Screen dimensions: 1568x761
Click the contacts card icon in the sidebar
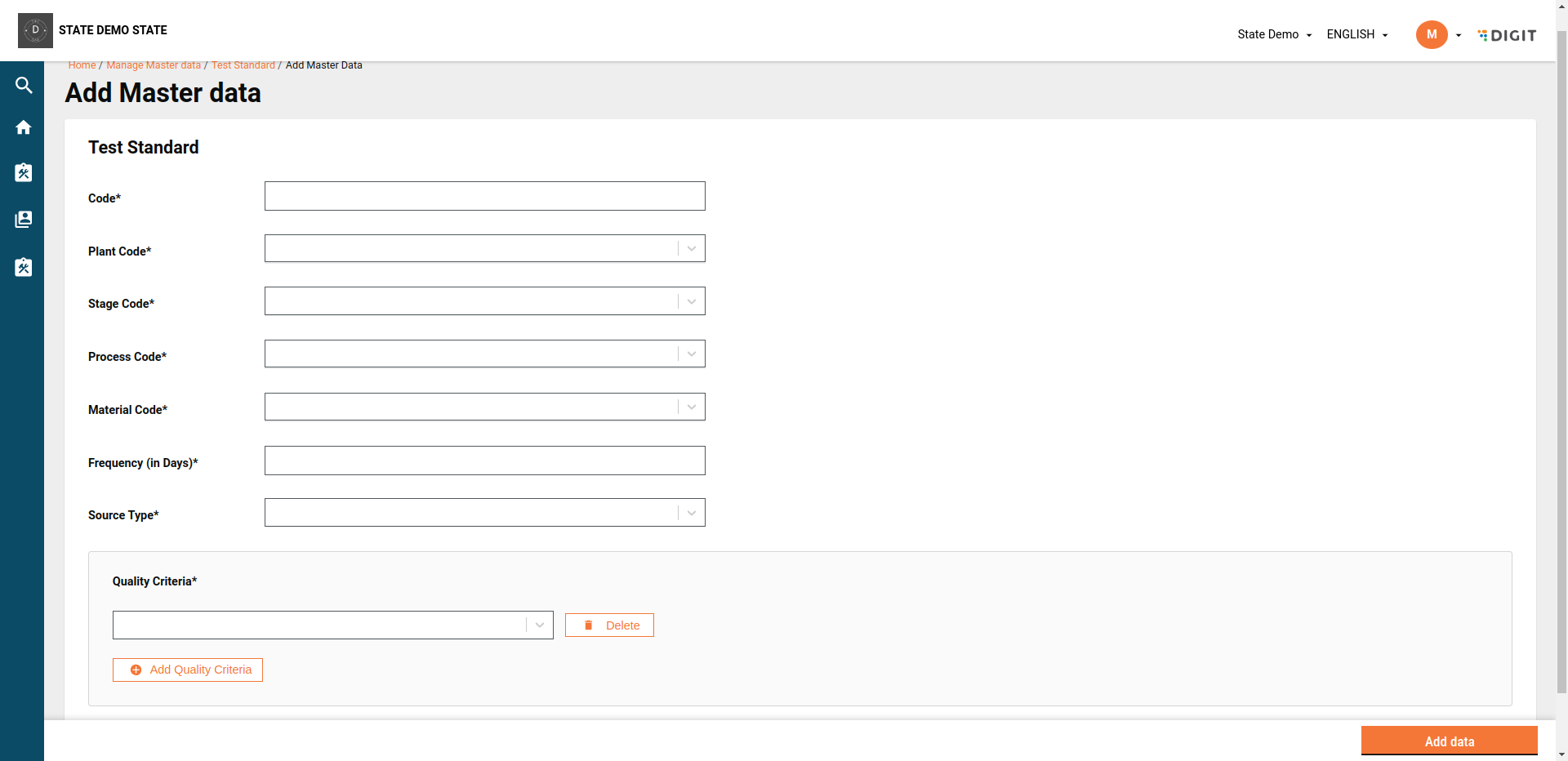pos(24,219)
